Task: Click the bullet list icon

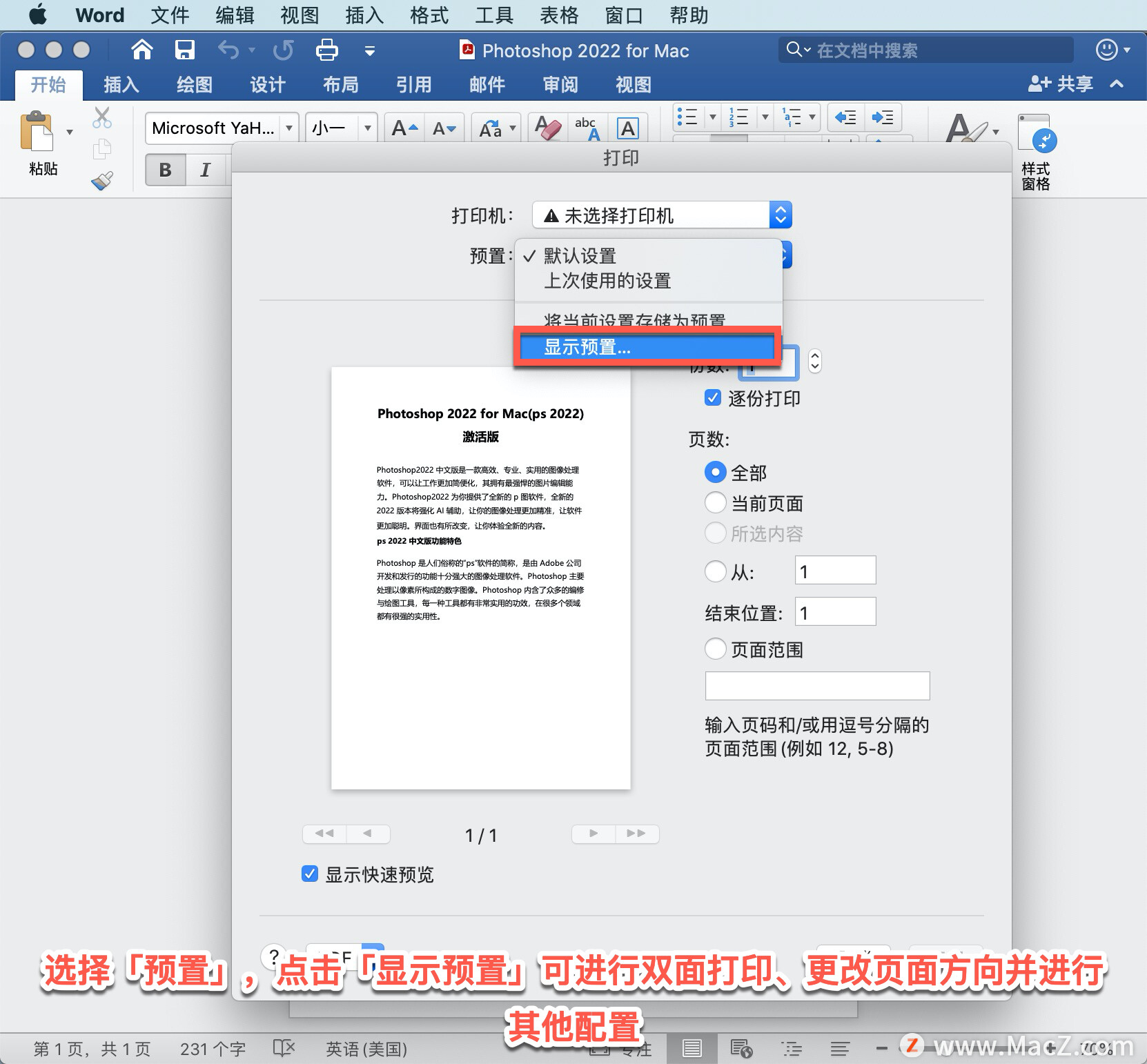Action: coord(687,117)
